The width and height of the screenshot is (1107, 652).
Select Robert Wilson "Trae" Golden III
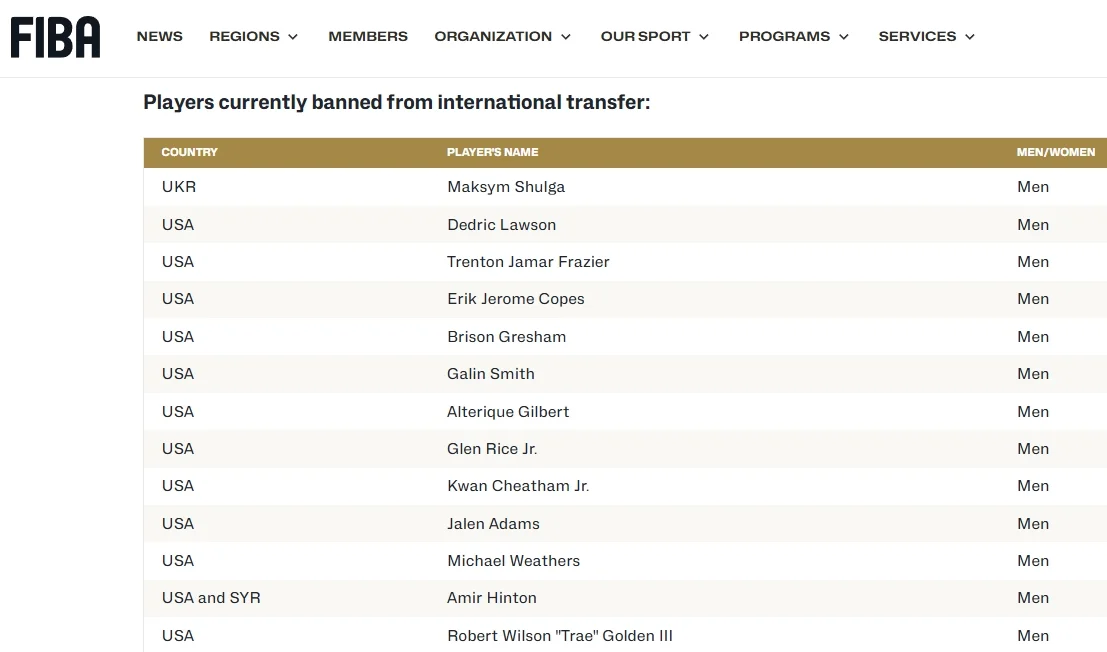[559, 636]
